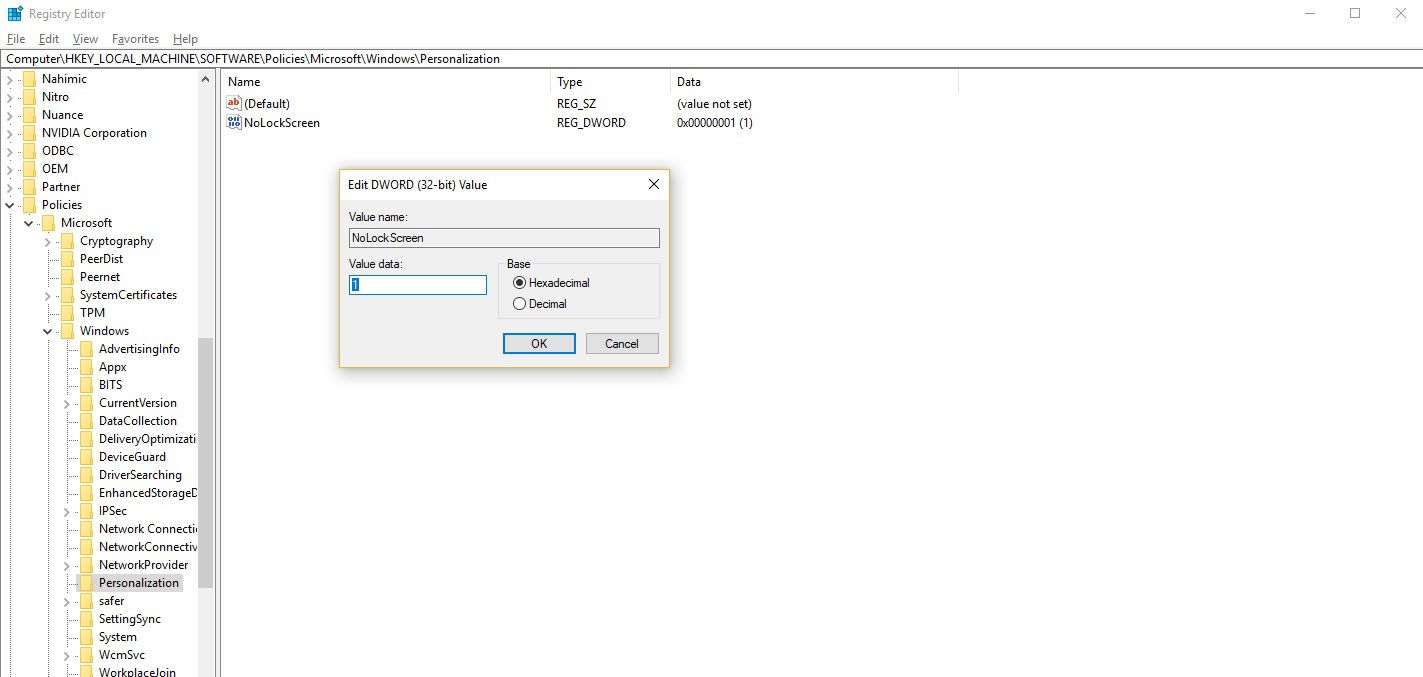
Task: Open the View menu
Action: 85,39
